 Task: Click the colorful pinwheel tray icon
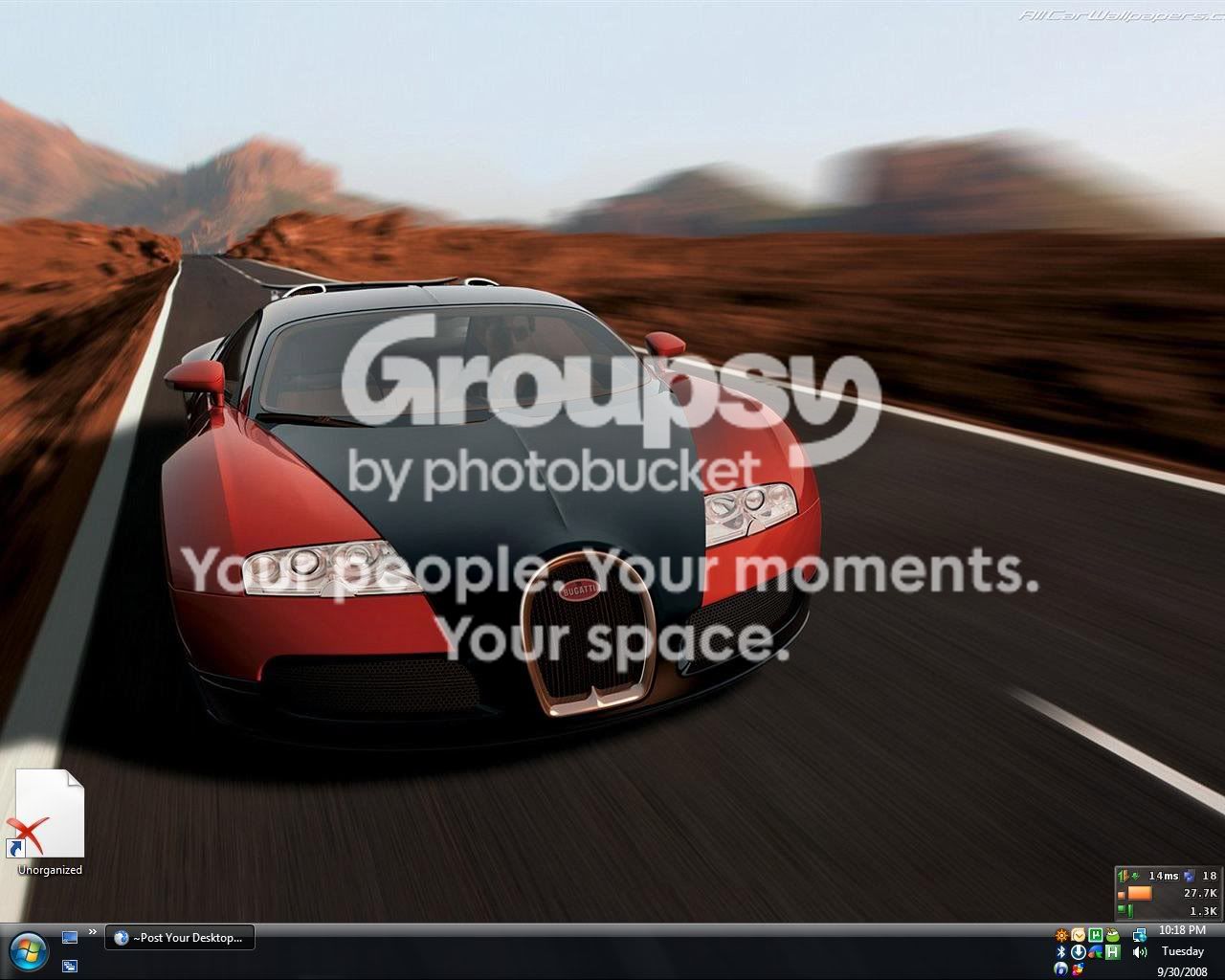pyautogui.click(x=1079, y=969)
